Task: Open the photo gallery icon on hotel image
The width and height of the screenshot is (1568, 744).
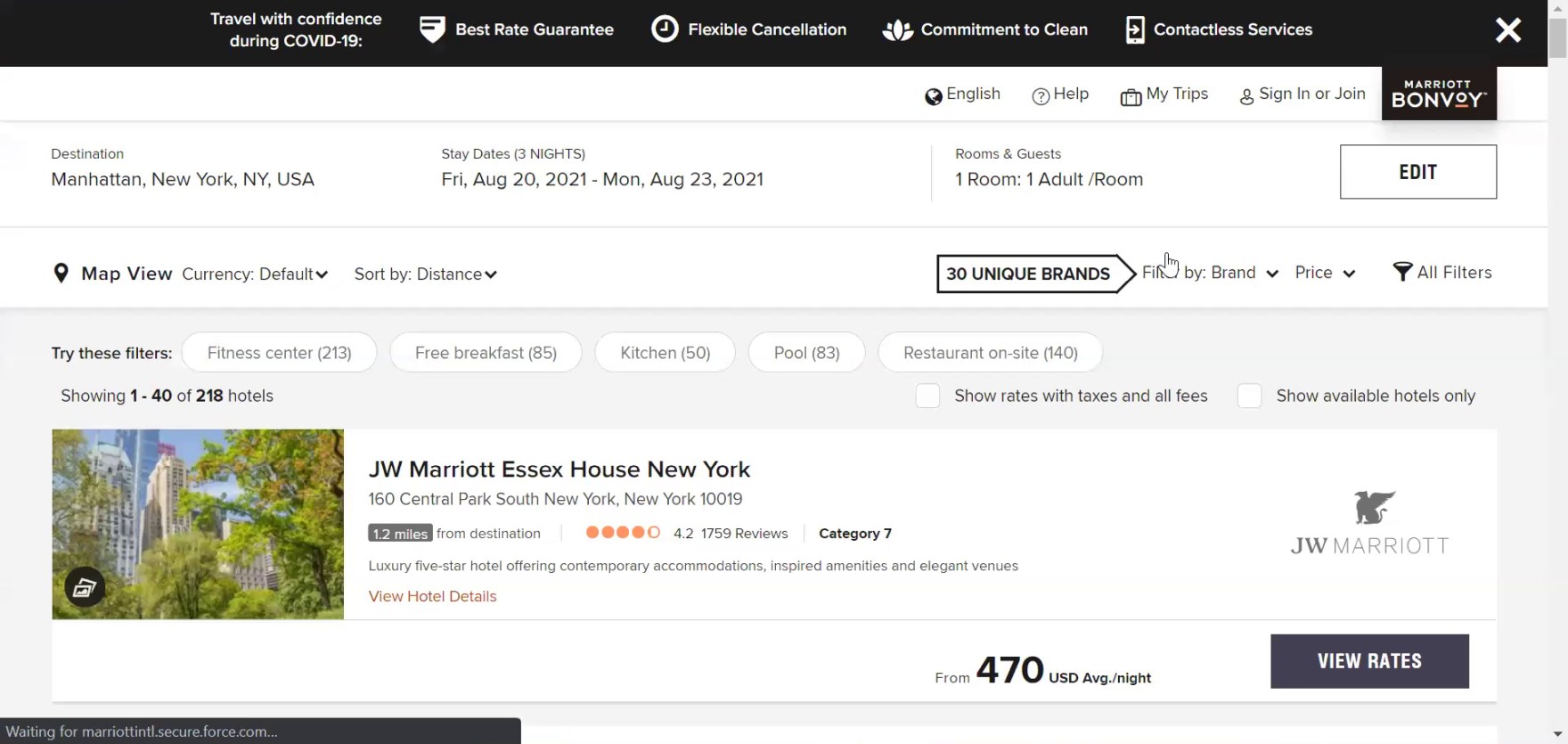Action: pos(85,587)
